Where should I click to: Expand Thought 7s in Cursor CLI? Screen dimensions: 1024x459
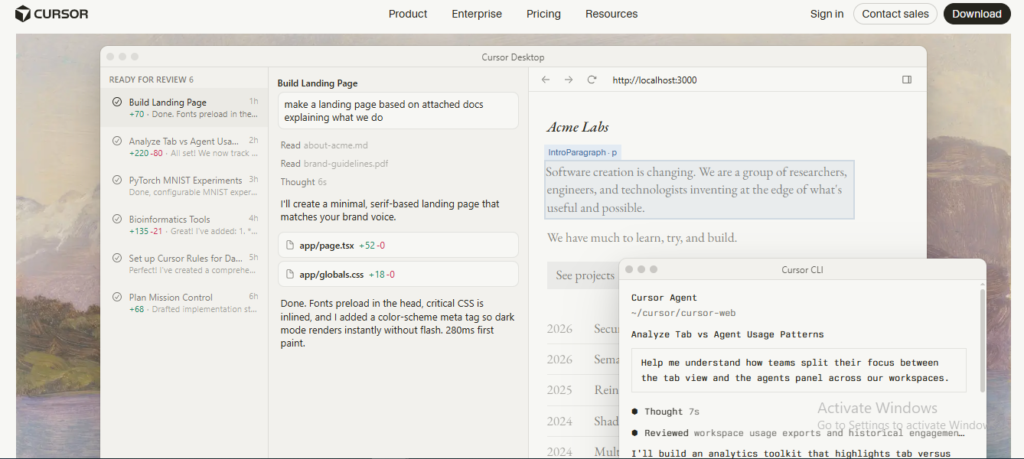pyautogui.click(x=672, y=411)
